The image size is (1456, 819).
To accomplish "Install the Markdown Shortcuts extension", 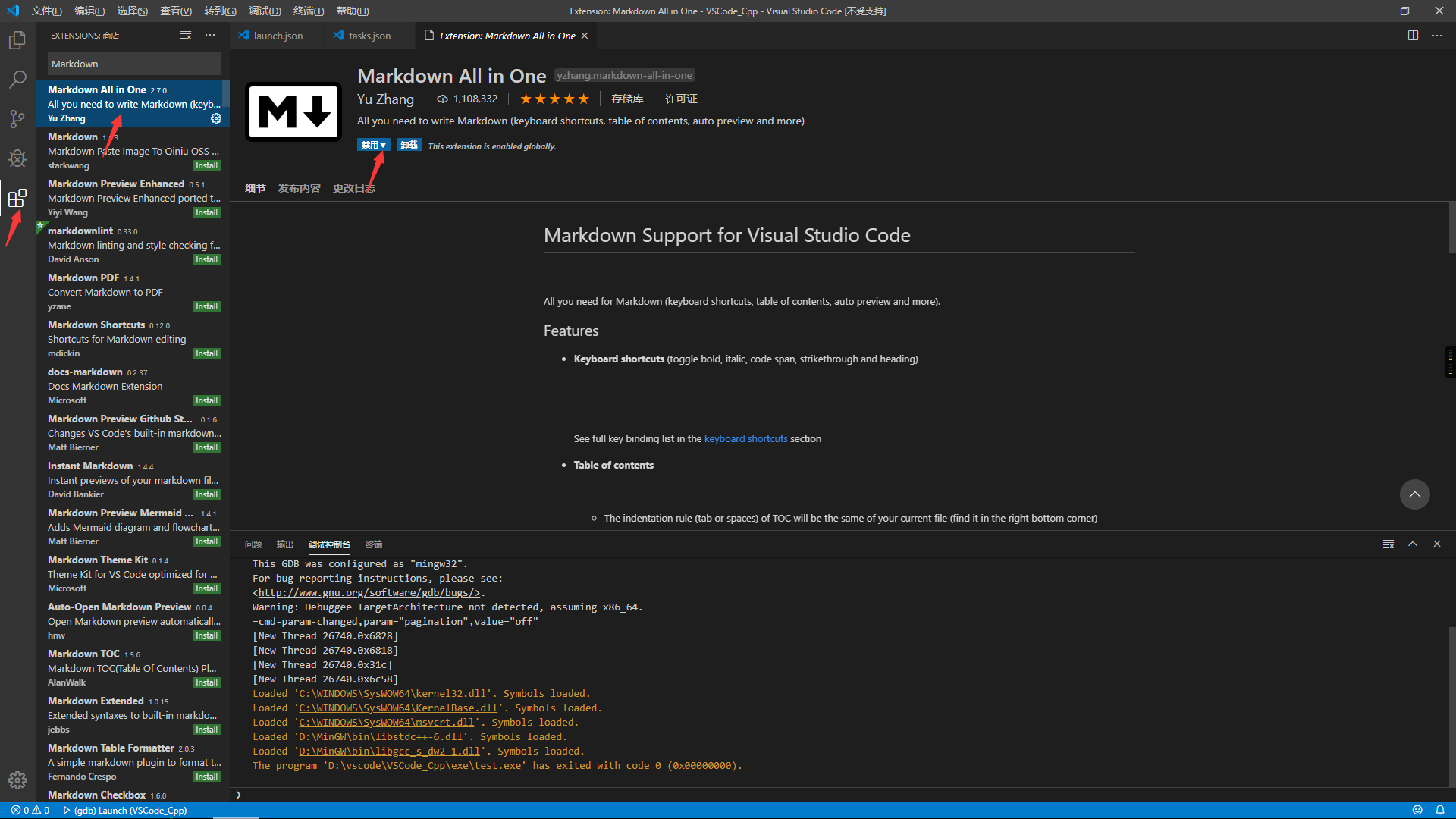I will pos(206,354).
